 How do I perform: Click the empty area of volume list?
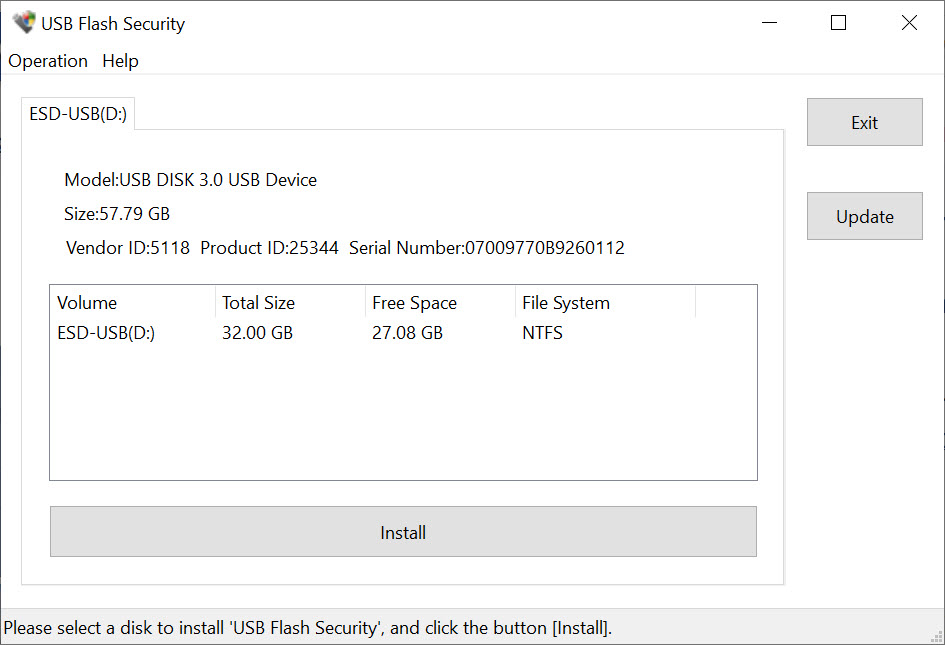pyautogui.click(x=403, y=413)
